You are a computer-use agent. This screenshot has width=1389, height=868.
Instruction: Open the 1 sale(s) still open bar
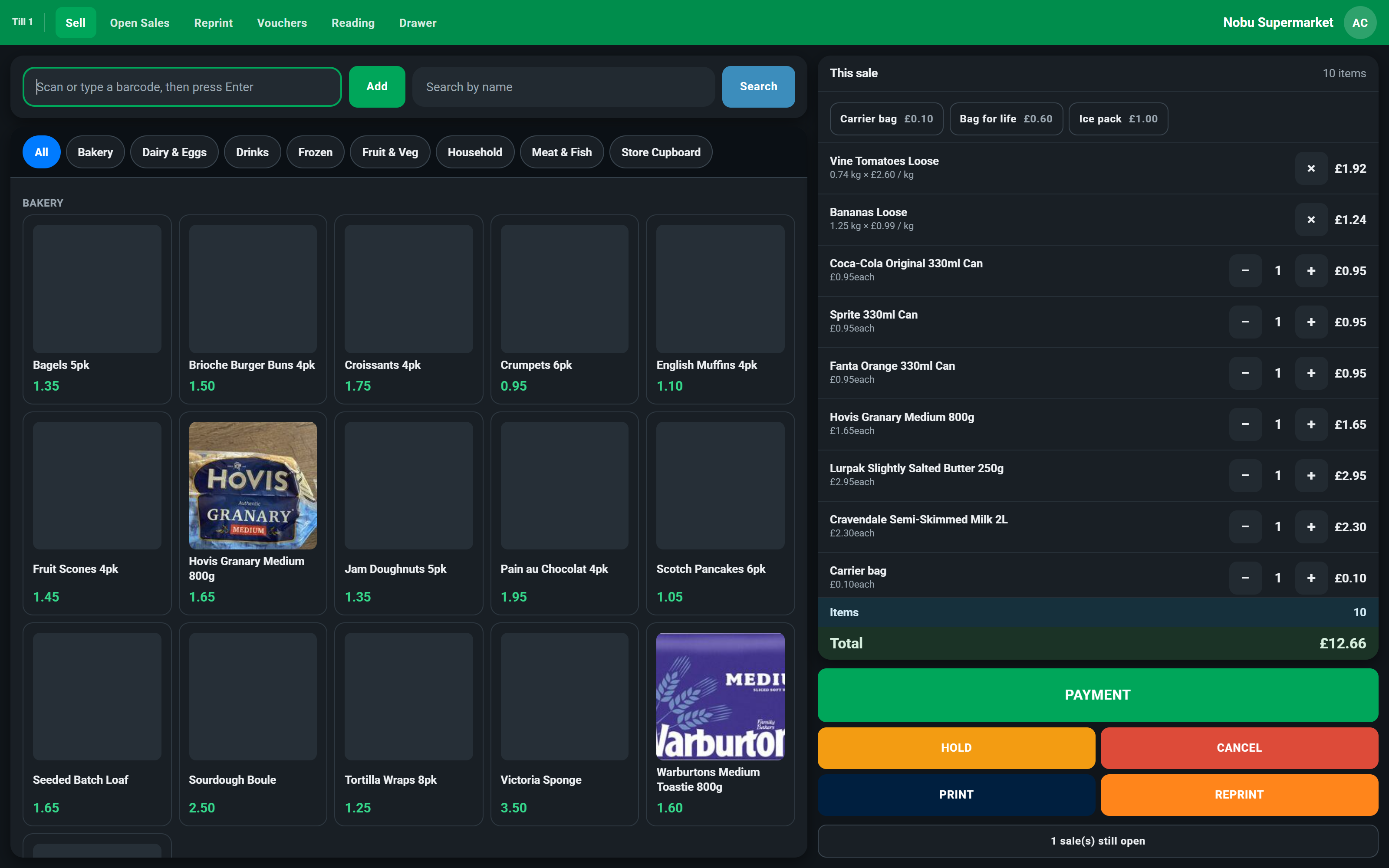1097,841
